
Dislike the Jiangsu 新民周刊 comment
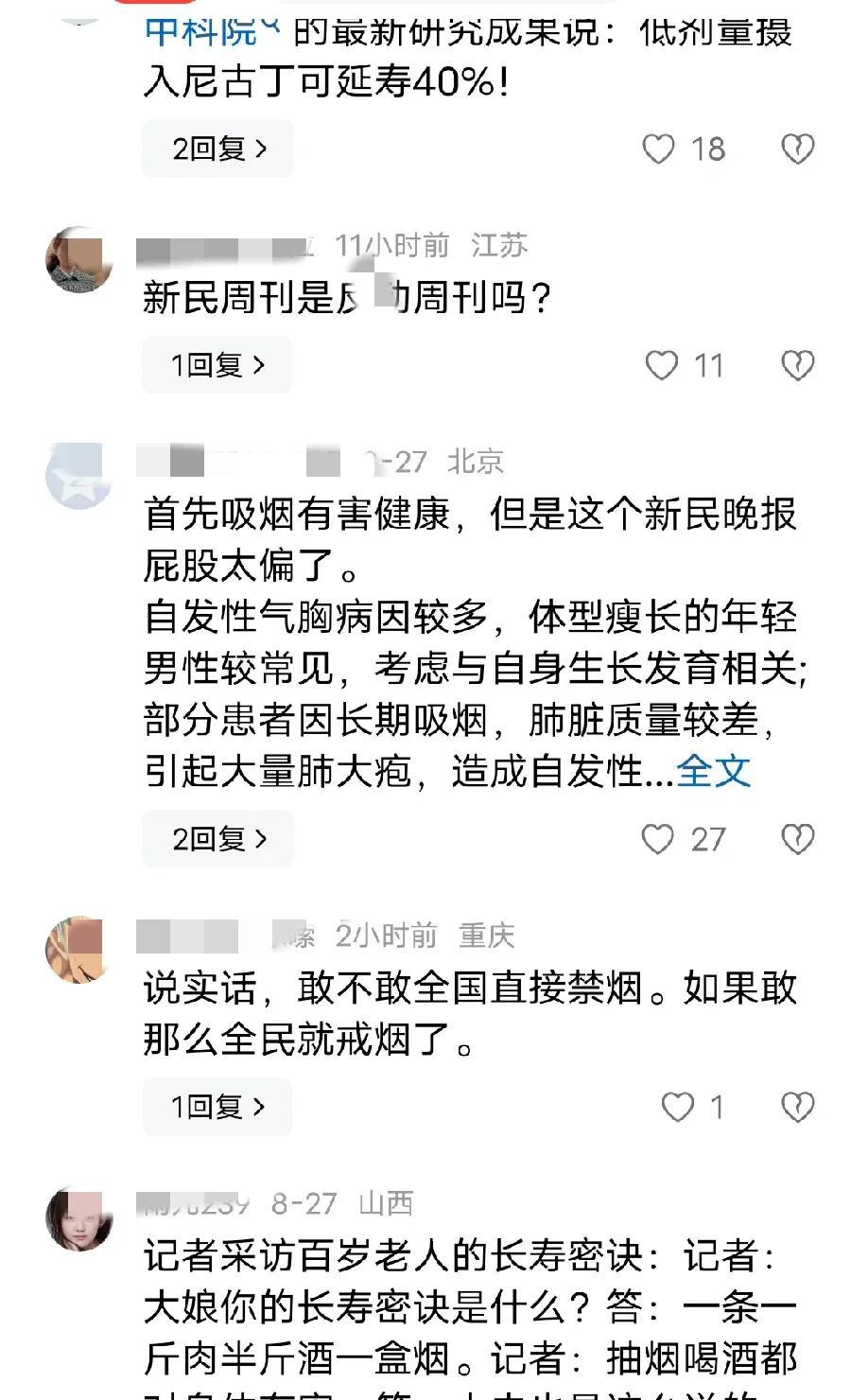pyautogui.click(x=798, y=366)
